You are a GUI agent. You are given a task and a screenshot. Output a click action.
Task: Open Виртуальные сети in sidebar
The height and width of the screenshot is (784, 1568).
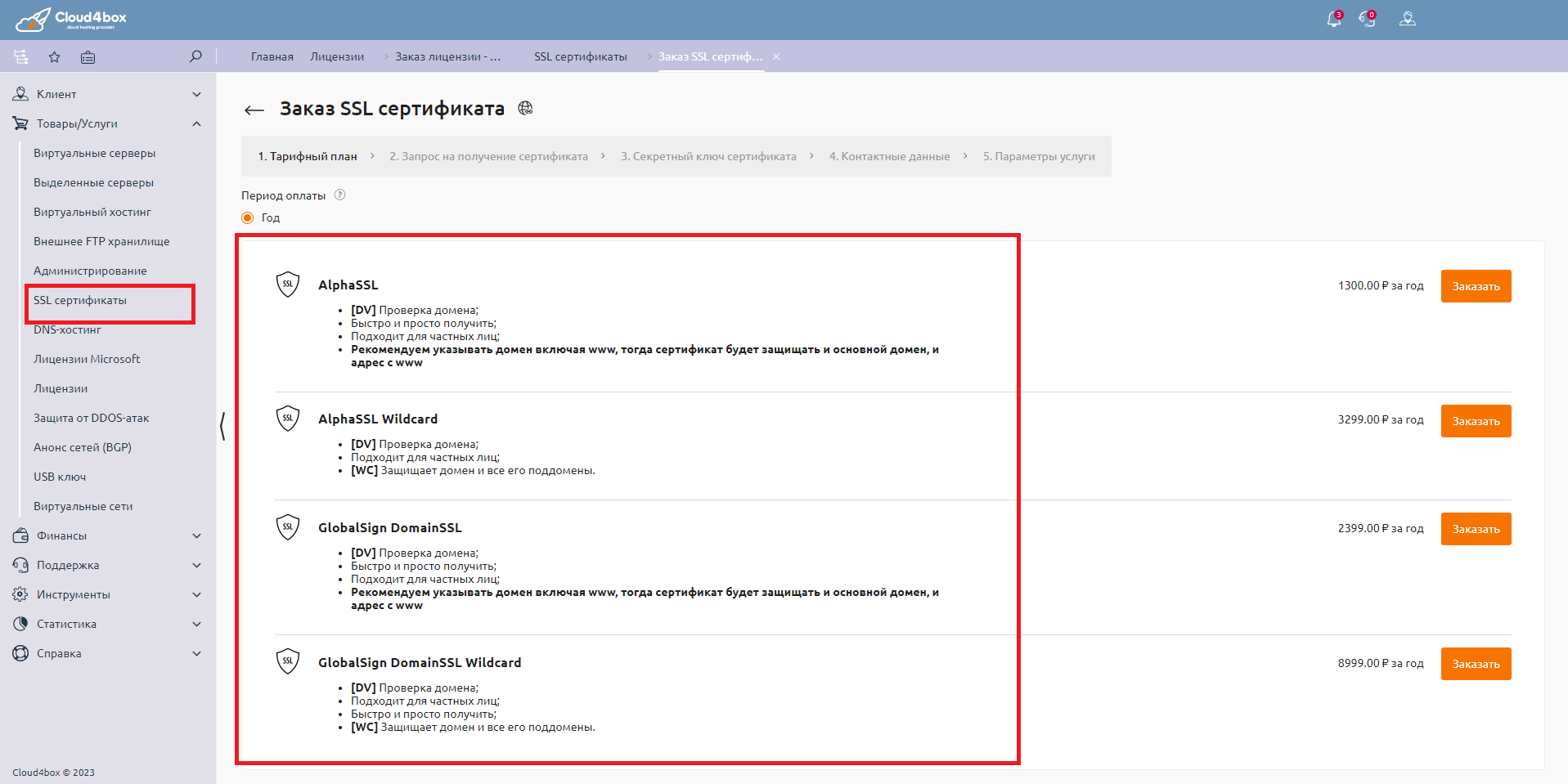pos(83,506)
